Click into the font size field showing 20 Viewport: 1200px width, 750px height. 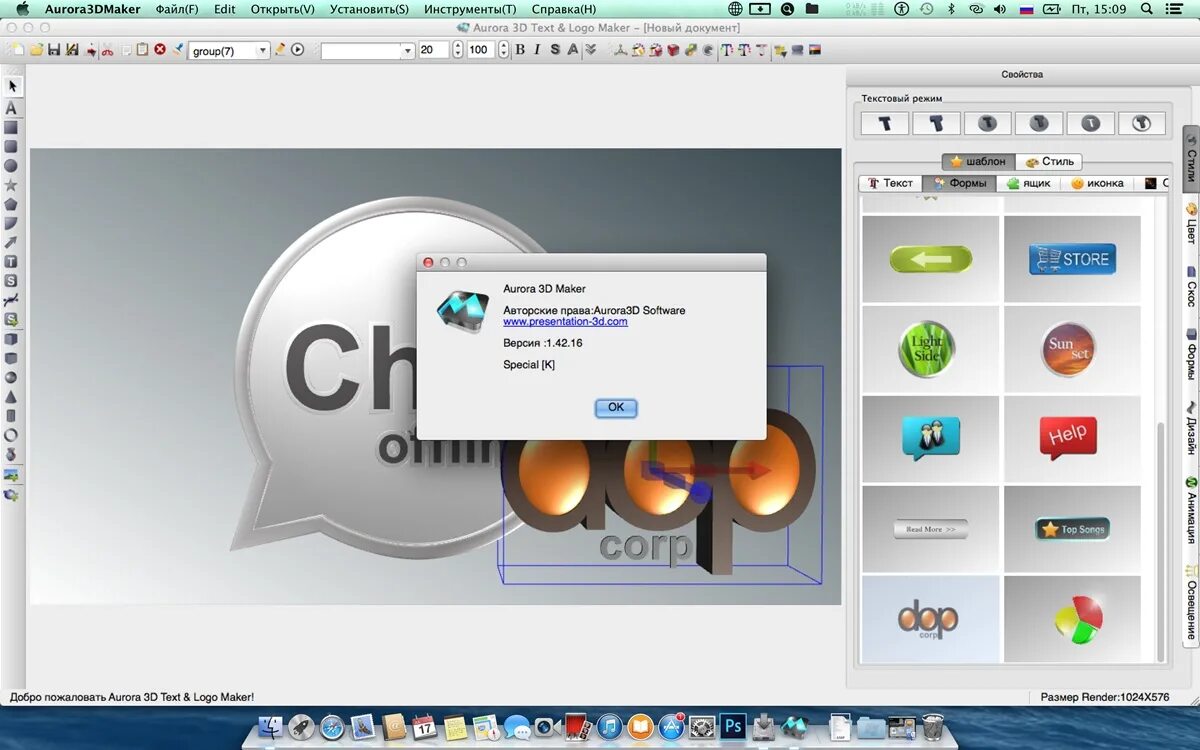point(434,50)
